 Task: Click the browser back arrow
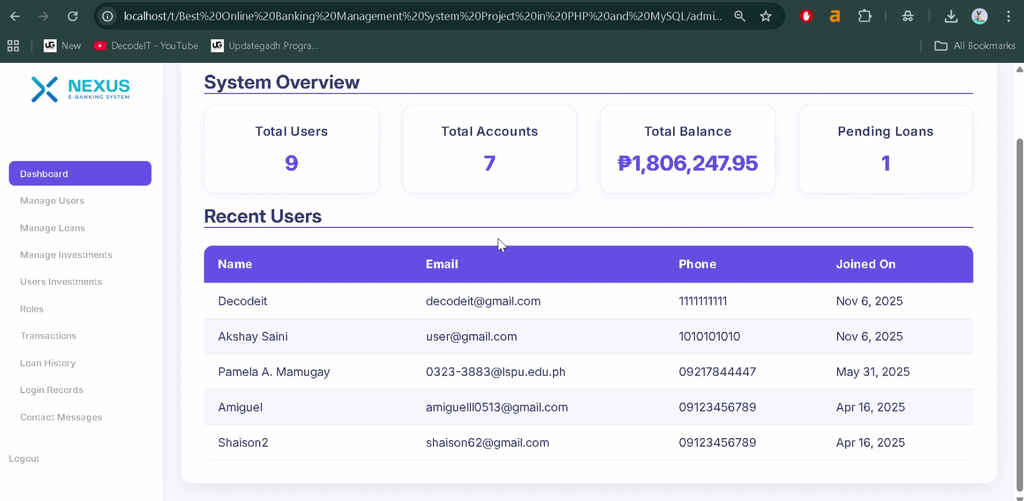(14, 16)
